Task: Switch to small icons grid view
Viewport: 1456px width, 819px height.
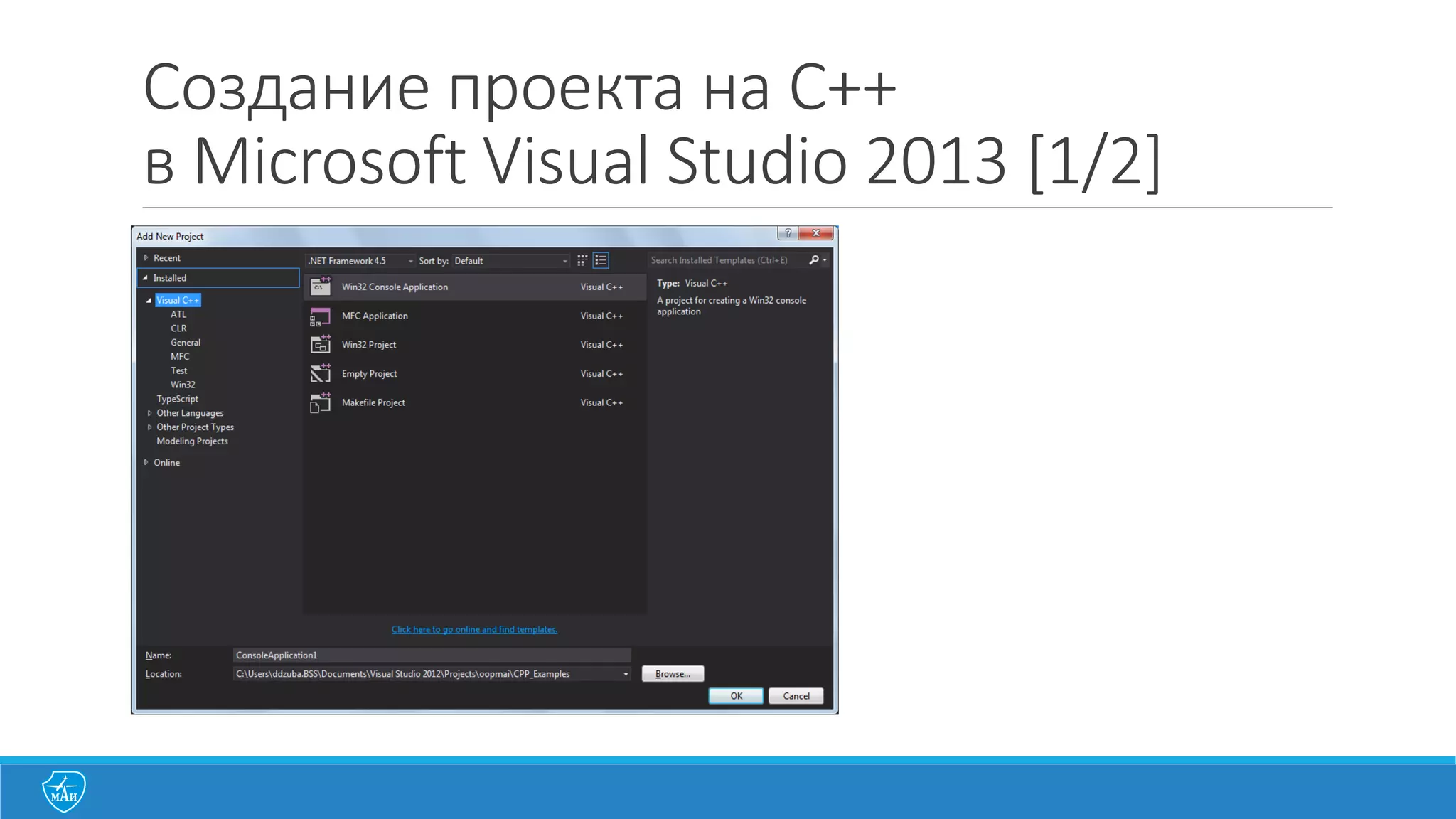Action: pyautogui.click(x=582, y=260)
